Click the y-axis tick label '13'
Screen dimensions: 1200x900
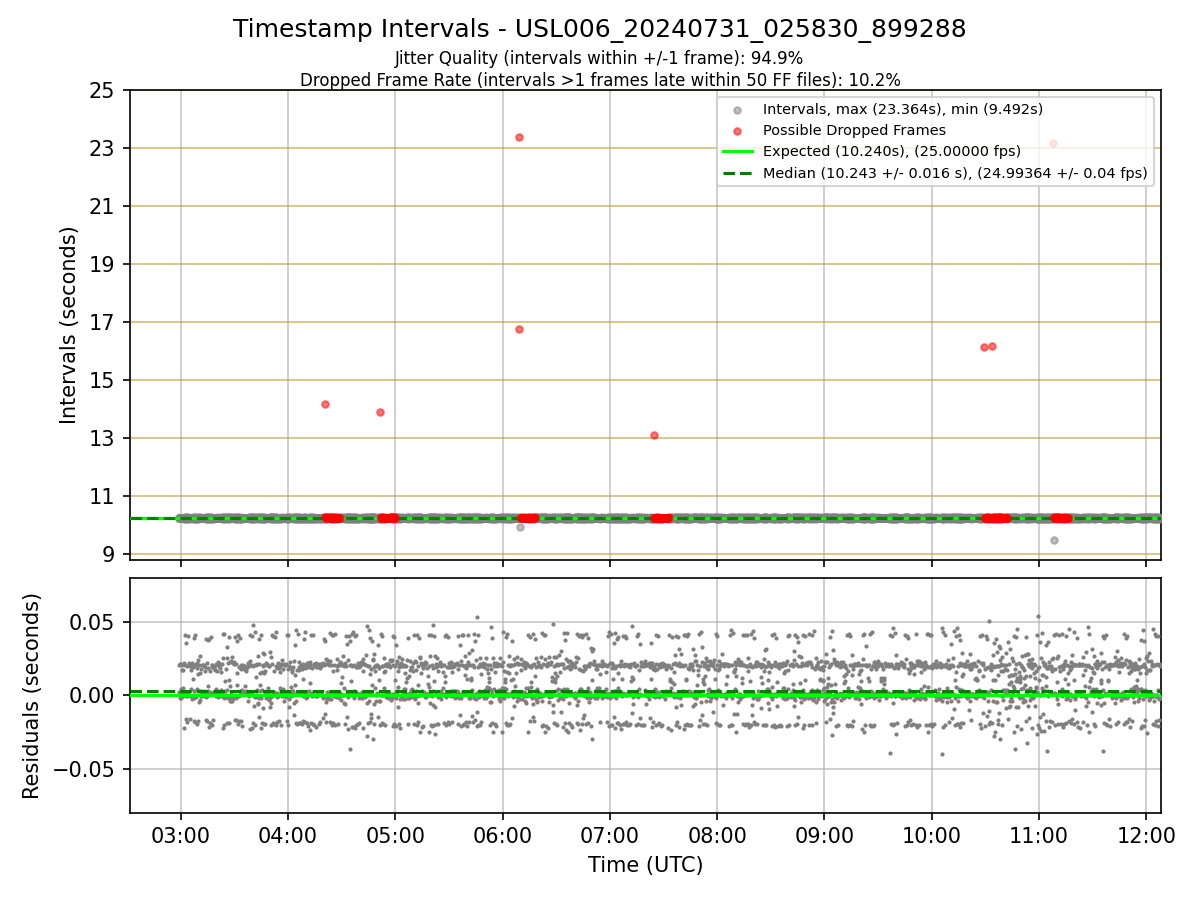click(102, 439)
